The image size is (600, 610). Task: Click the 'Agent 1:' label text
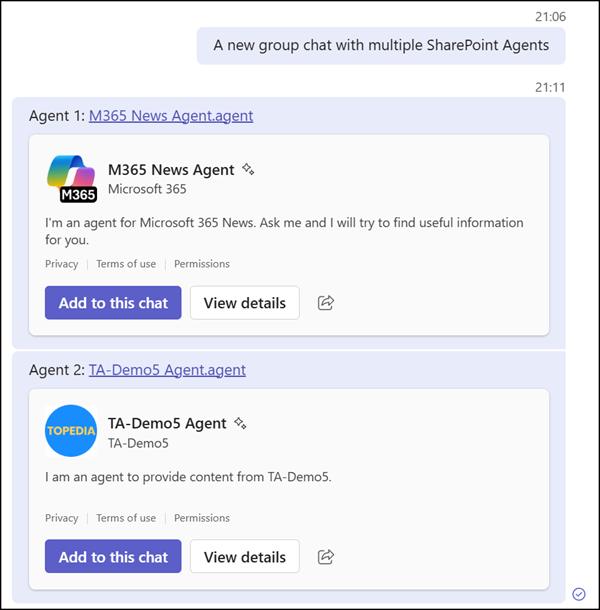point(57,116)
